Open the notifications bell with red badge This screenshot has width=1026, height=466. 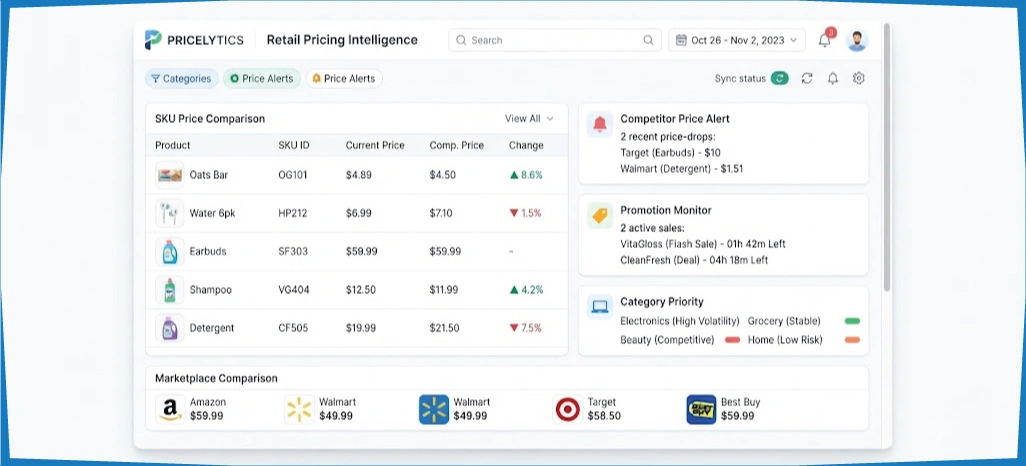point(825,39)
